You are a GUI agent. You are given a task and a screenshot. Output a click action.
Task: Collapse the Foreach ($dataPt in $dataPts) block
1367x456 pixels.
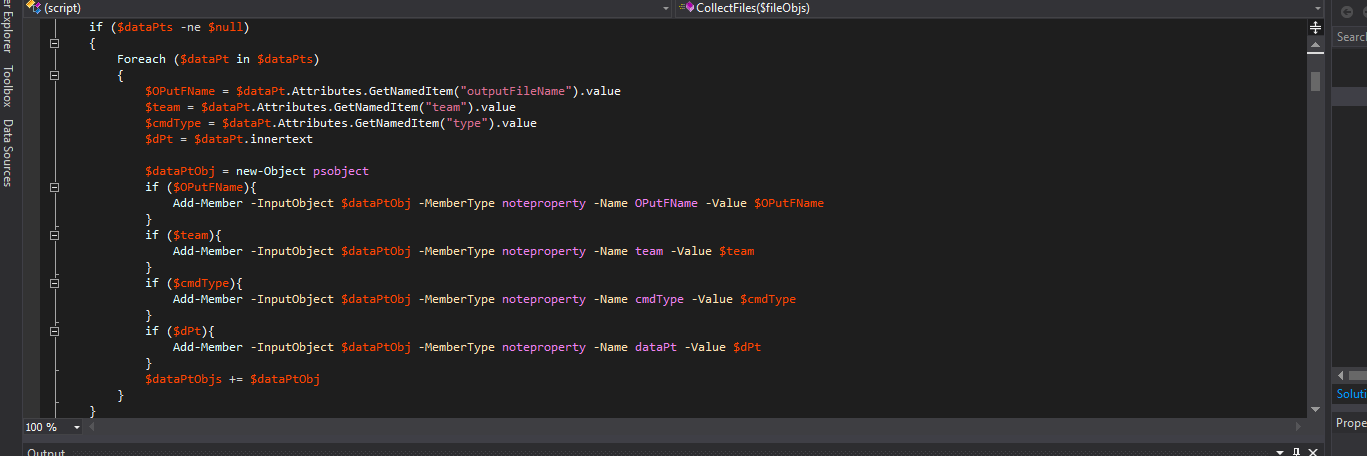54,75
